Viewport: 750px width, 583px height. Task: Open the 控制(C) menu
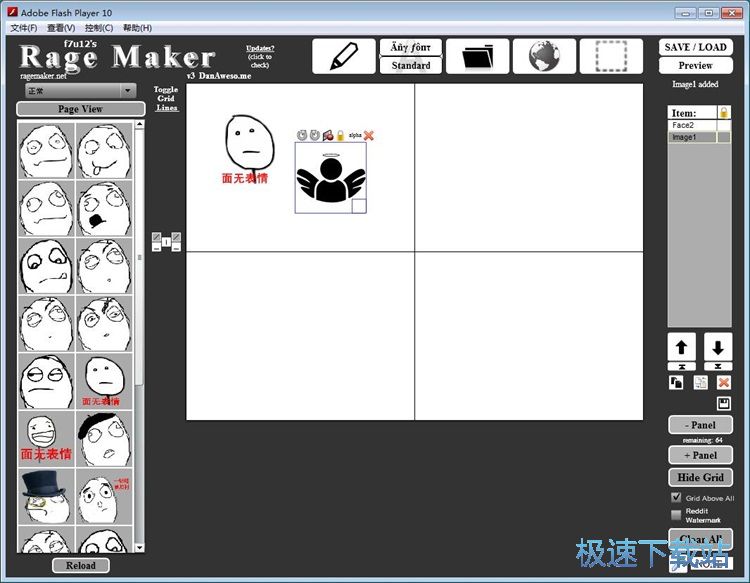coord(99,28)
